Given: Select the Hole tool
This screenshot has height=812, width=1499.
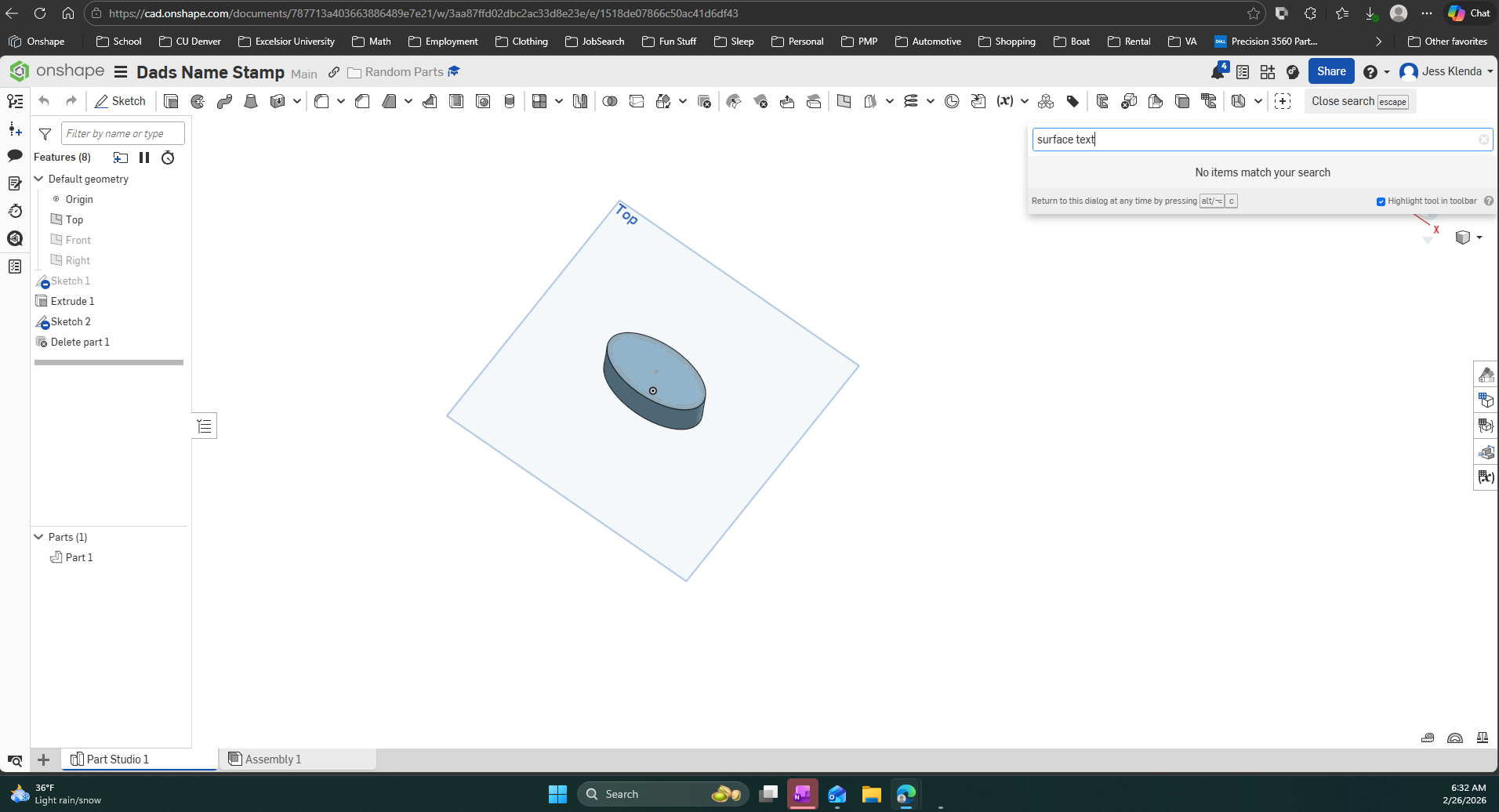Looking at the screenshot, I should tap(483, 101).
